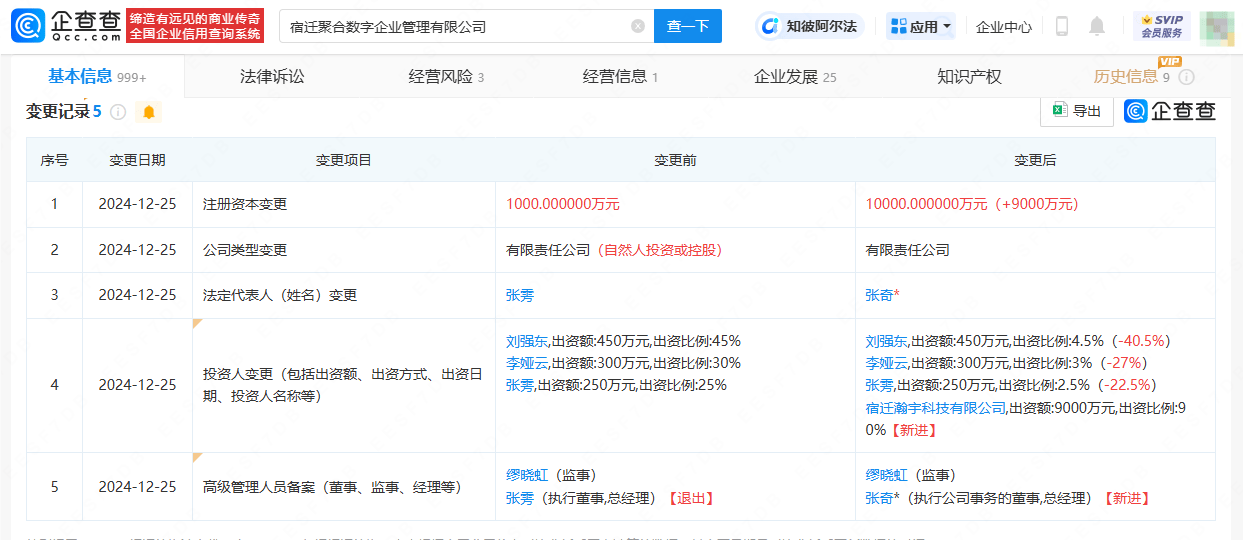The height and width of the screenshot is (540, 1243).
Task: Switch to 企业发展 tab
Action: point(795,77)
